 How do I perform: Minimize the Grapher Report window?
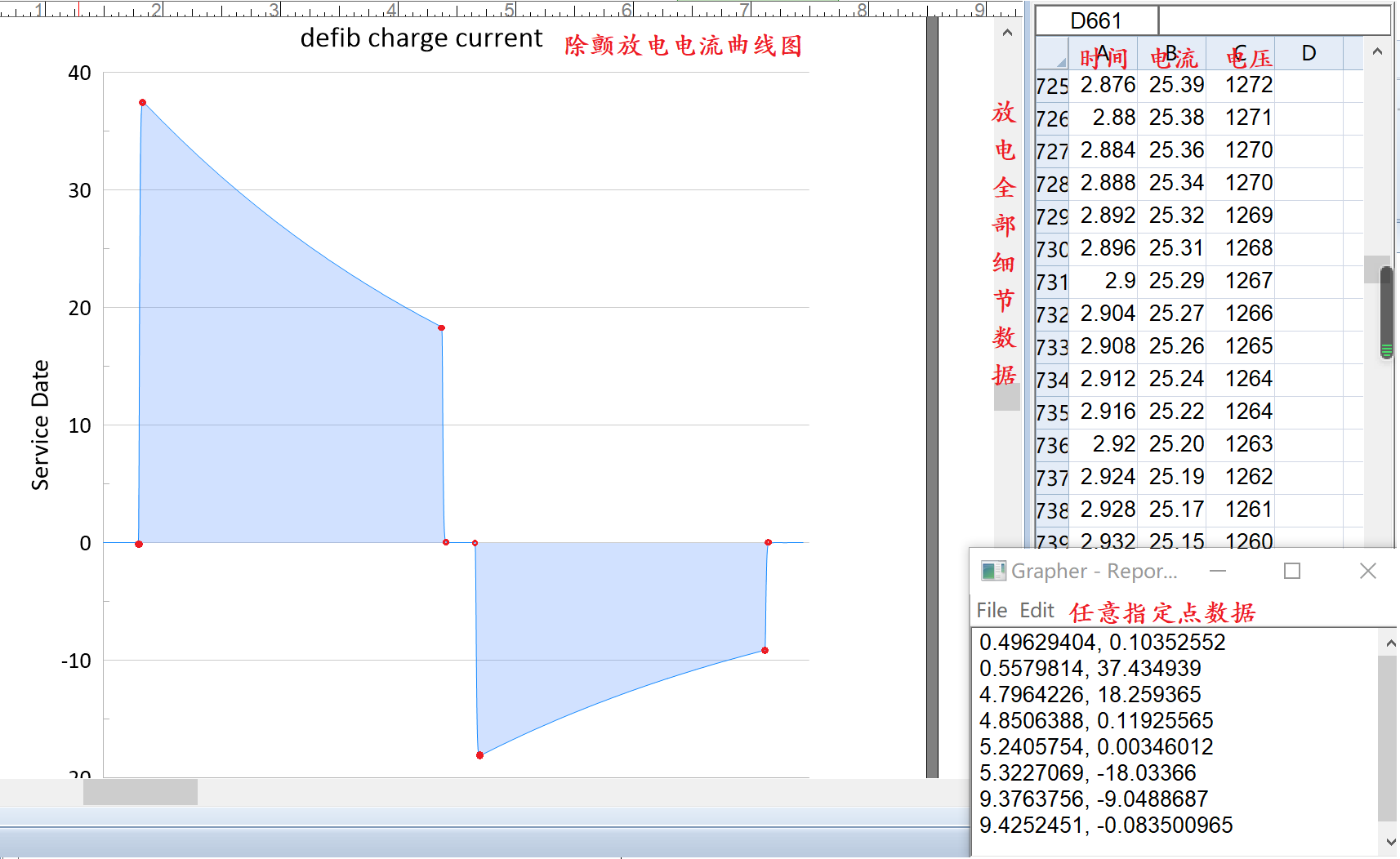(1218, 571)
